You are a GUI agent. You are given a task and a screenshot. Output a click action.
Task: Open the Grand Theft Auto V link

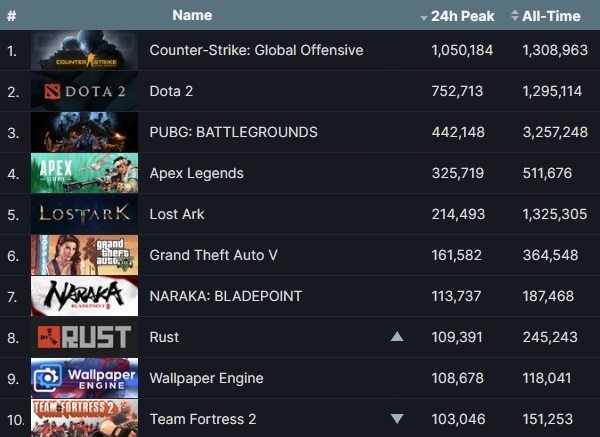click(213, 255)
